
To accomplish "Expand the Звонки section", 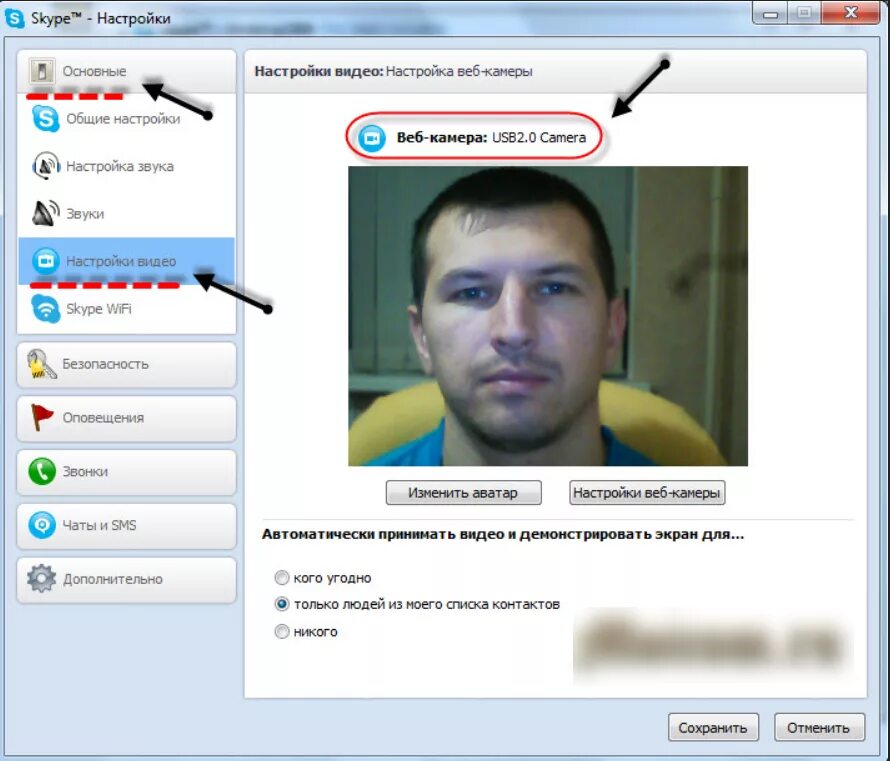I will [x=126, y=472].
